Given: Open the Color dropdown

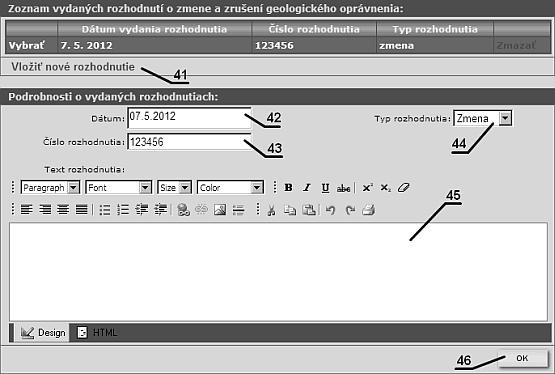Looking at the screenshot, I should [x=230, y=188].
